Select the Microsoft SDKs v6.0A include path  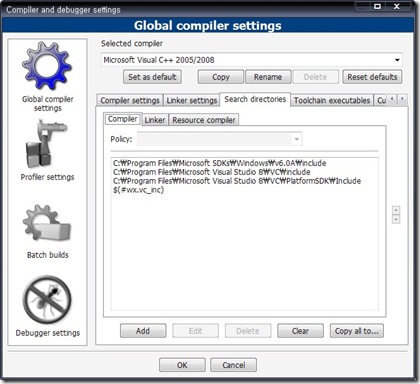(x=219, y=163)
